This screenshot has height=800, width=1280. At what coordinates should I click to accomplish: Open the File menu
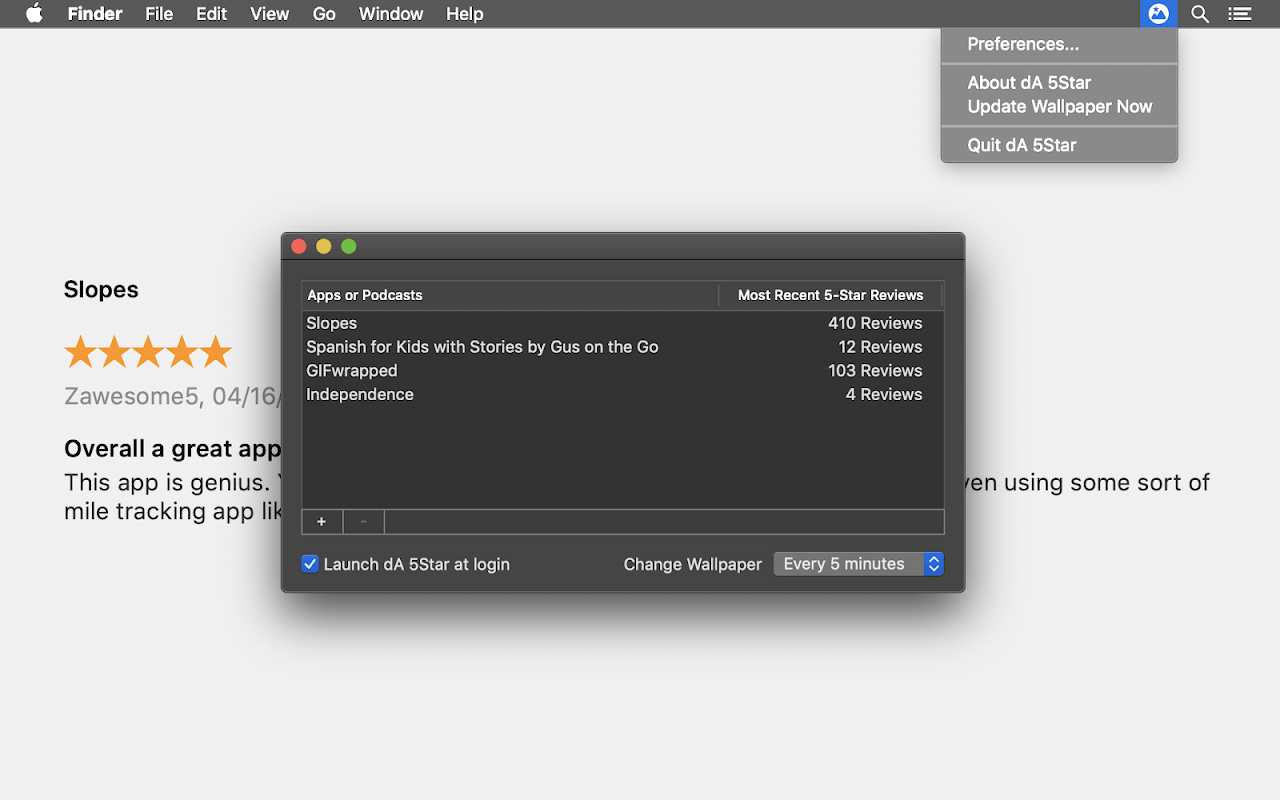159,14
